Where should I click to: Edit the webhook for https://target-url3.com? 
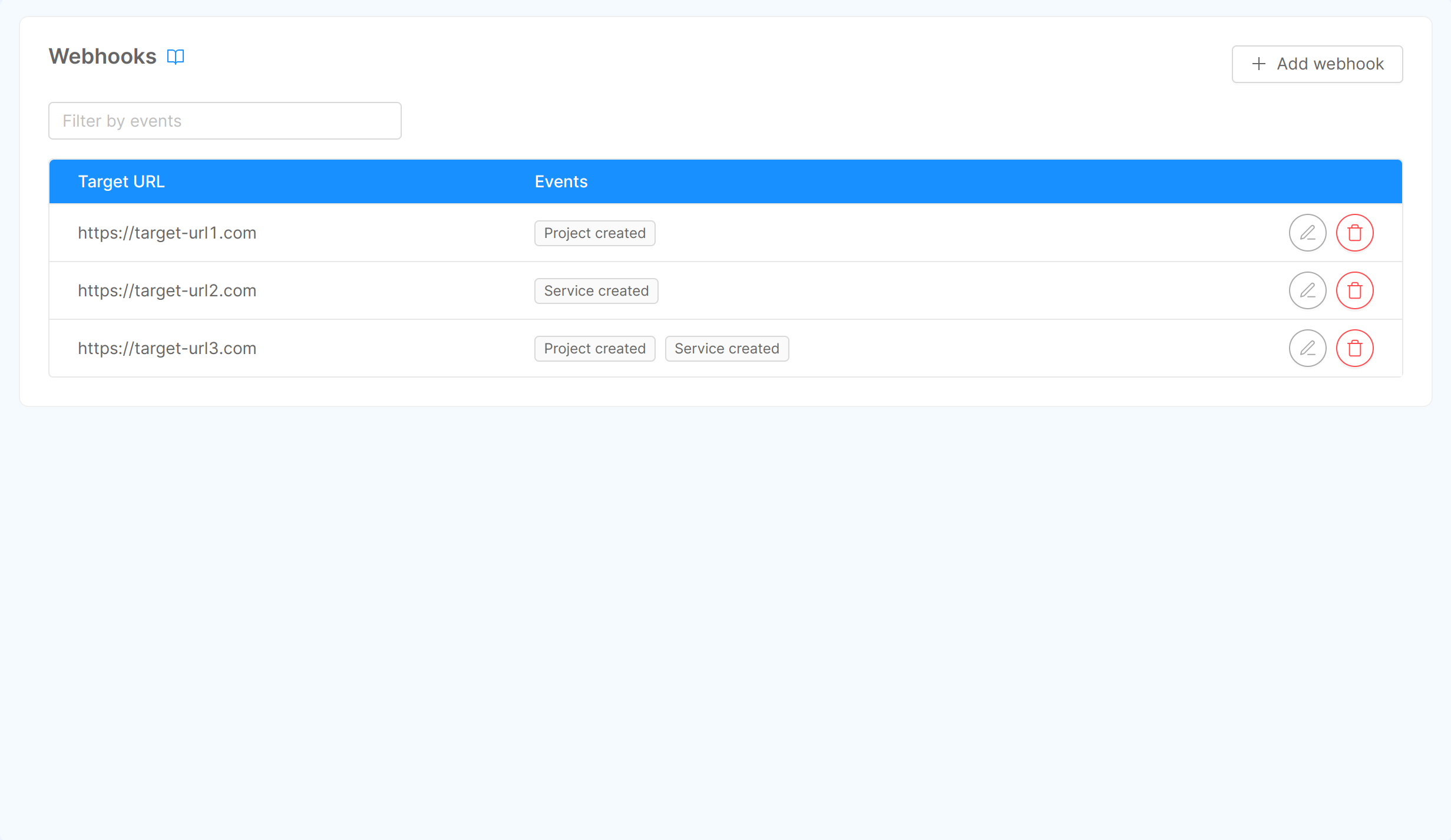point(1307,348)
